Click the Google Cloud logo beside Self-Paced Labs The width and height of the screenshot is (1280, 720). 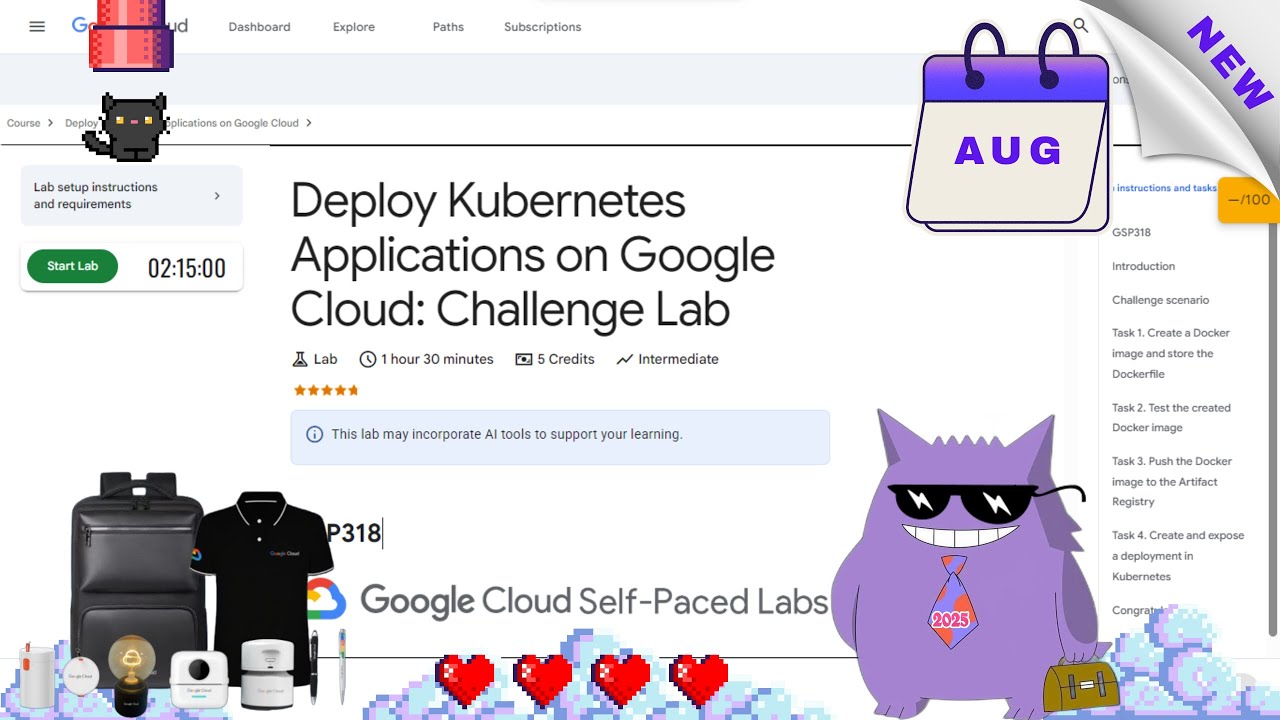[326, 599]
